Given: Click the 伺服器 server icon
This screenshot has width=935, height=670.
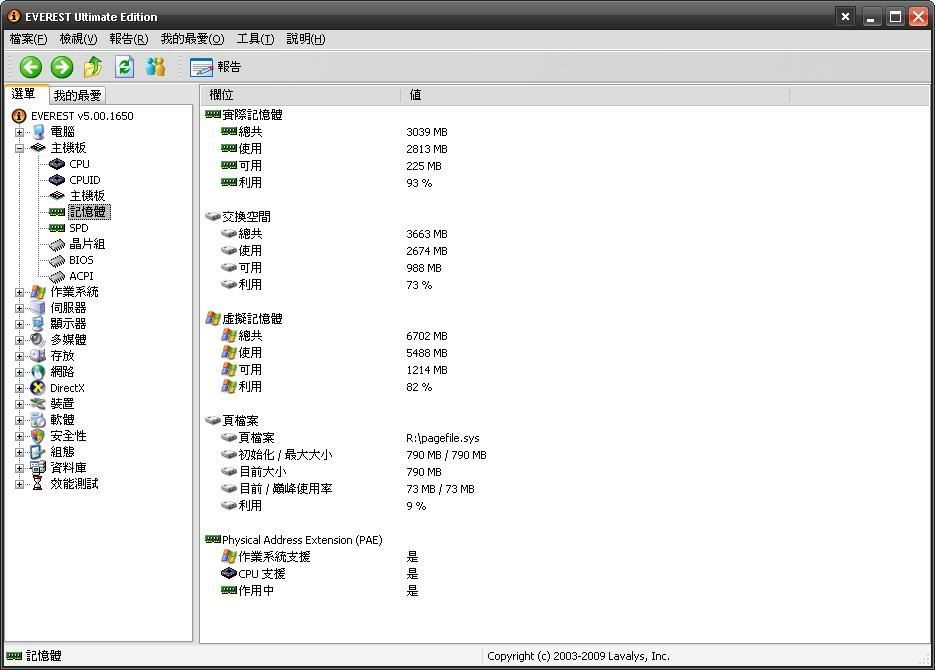Looking at the screenshot, I should (x=38, y=308).
